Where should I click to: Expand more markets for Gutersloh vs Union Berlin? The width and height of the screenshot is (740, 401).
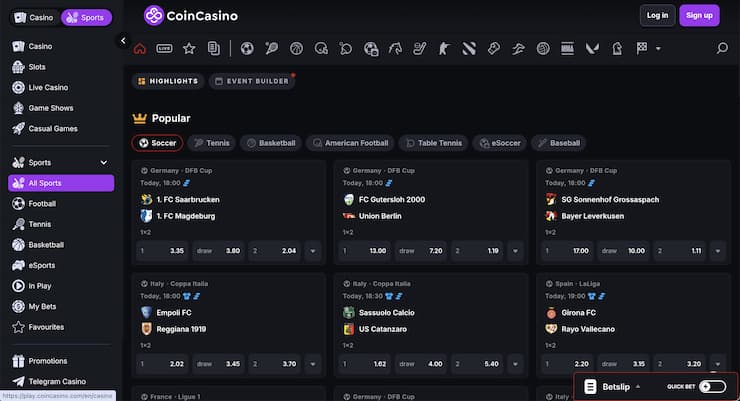click(515, 251)
